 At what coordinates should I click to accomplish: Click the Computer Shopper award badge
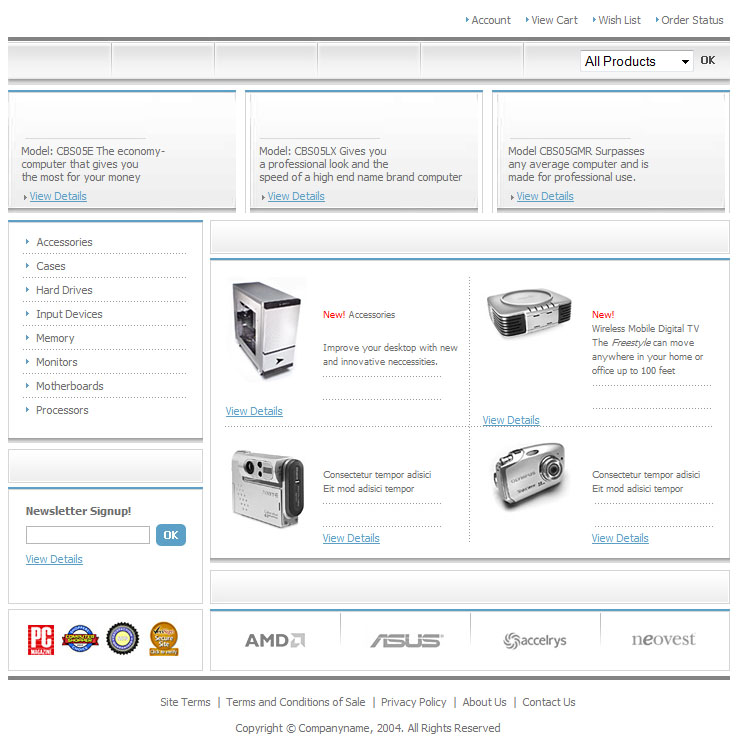[80, 639]
